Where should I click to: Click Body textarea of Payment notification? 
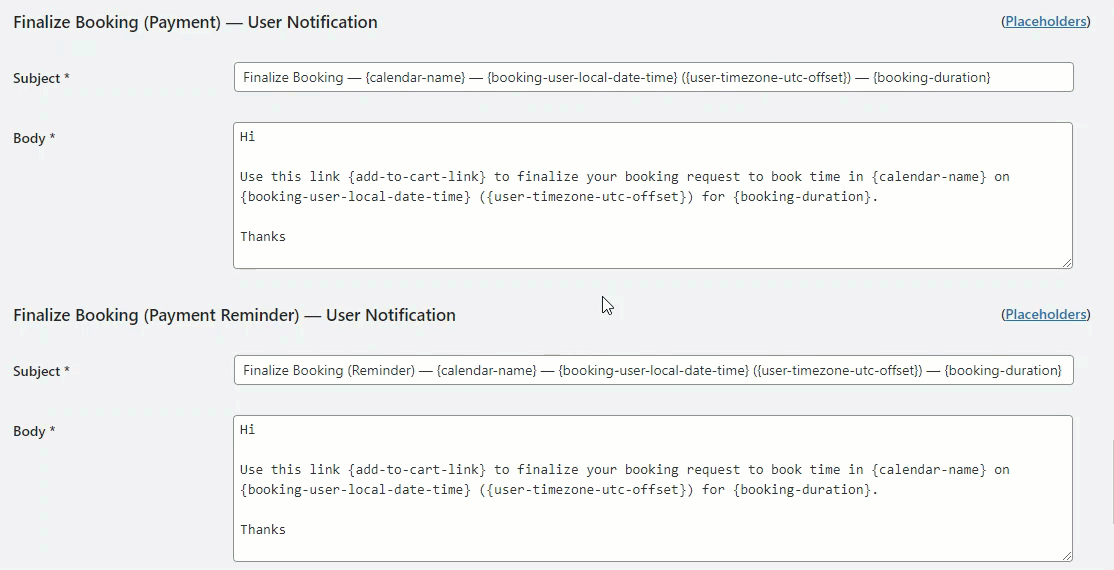pos(653,195)
